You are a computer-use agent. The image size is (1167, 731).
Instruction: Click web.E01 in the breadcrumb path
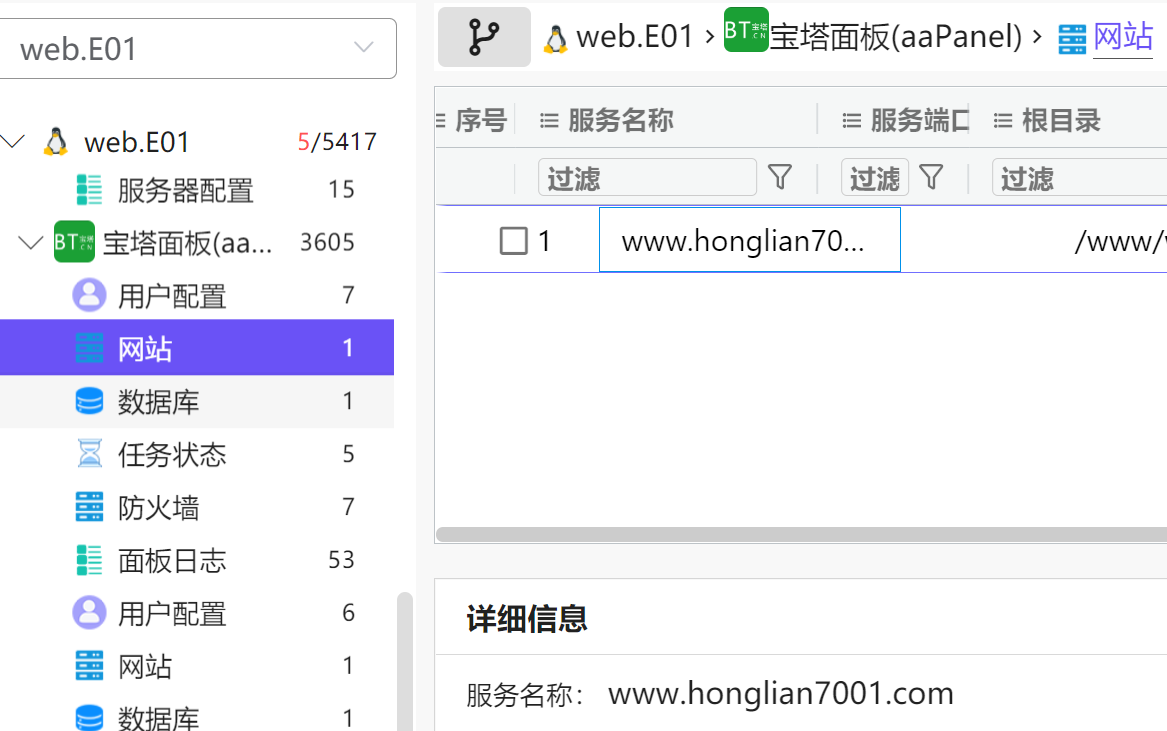tap(634, 37)
